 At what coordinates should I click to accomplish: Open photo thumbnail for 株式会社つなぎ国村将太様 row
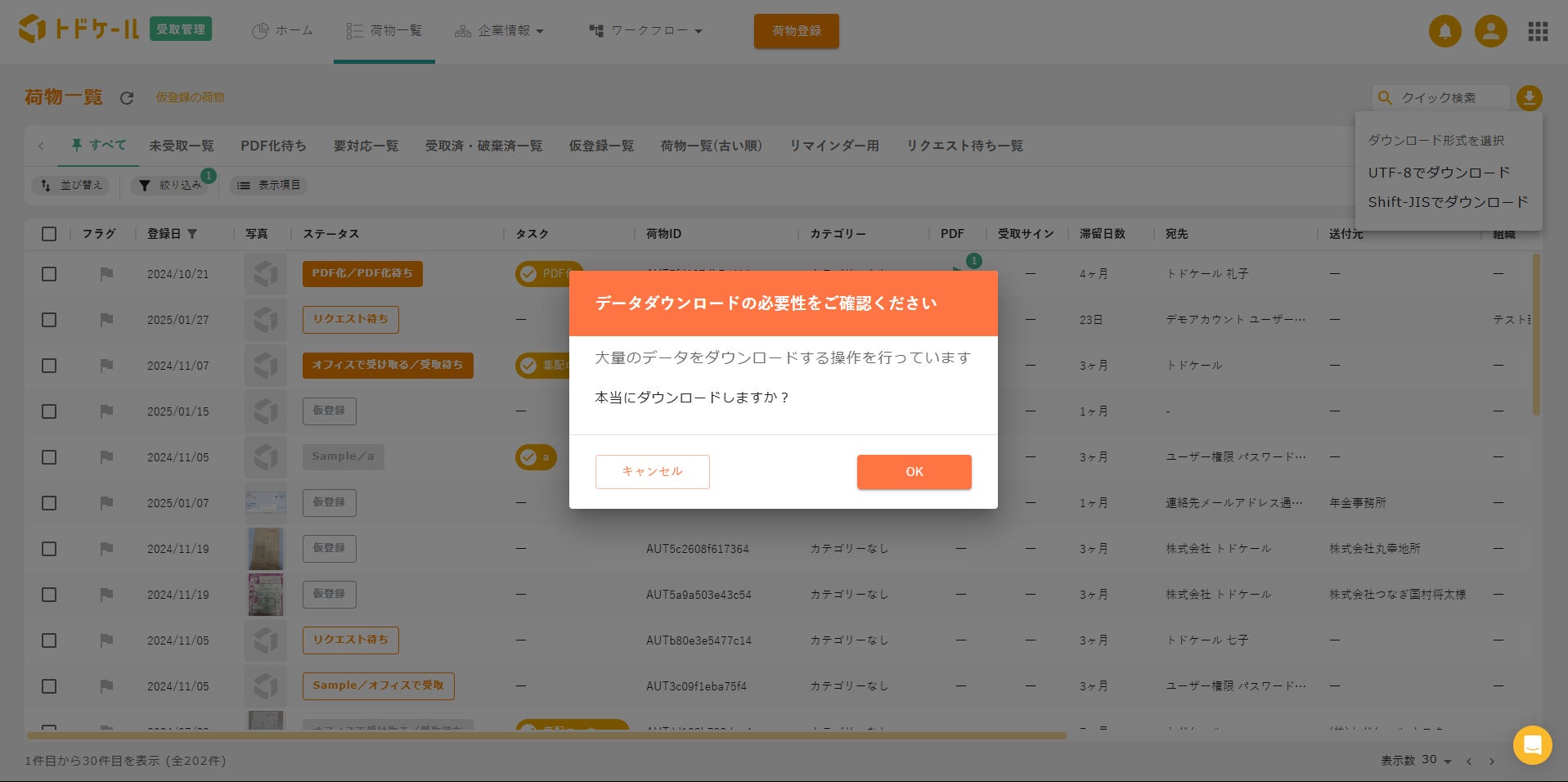(x=266, y=595)
